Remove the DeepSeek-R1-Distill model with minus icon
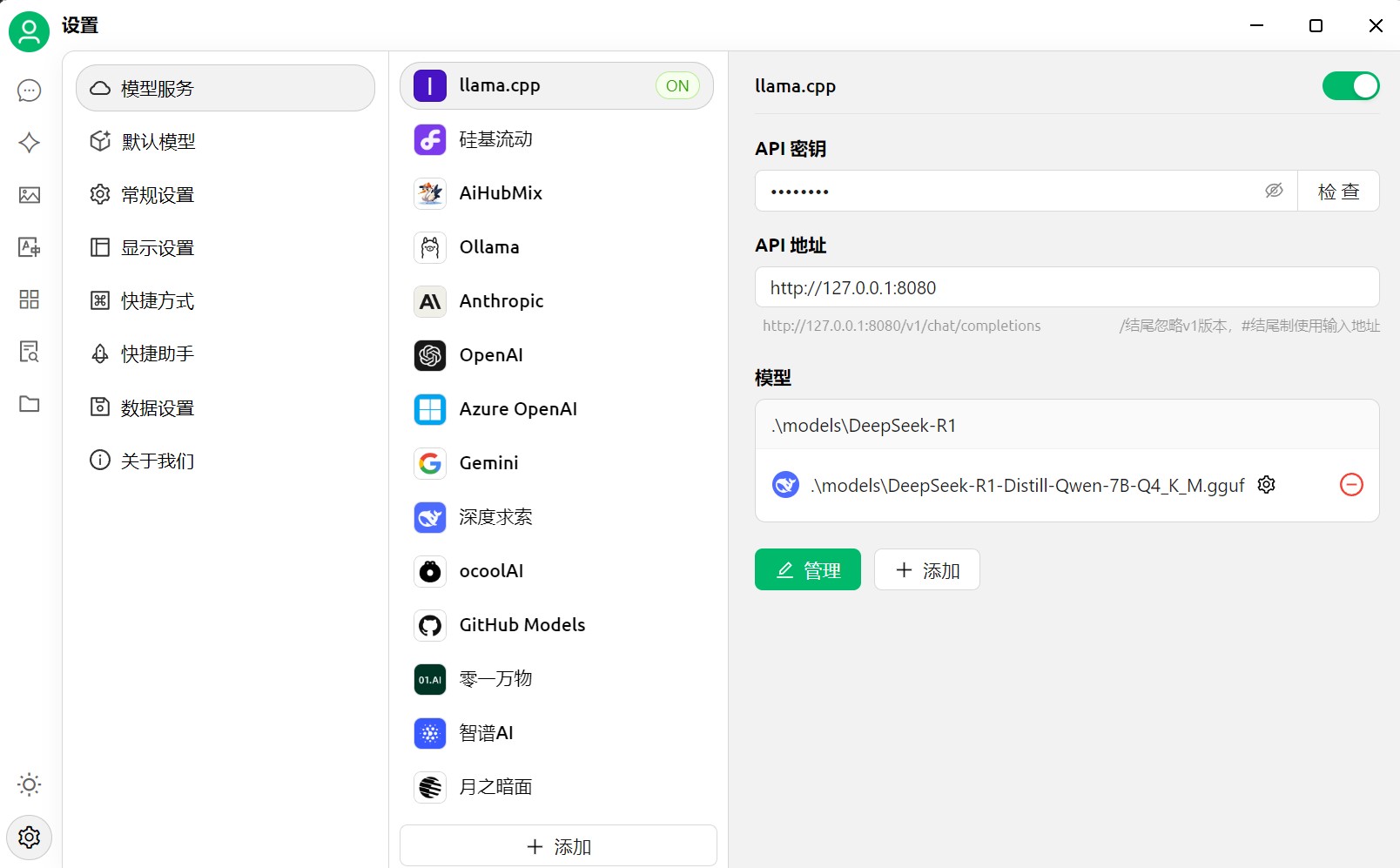 (x=1351, y=485)
